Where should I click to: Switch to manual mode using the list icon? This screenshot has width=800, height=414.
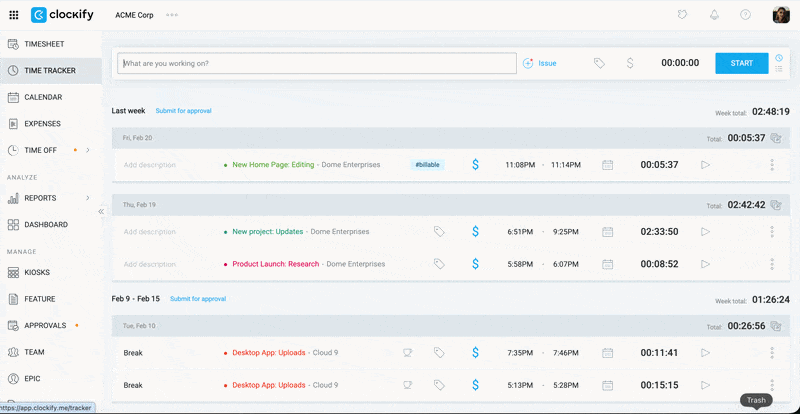point(779,69)
